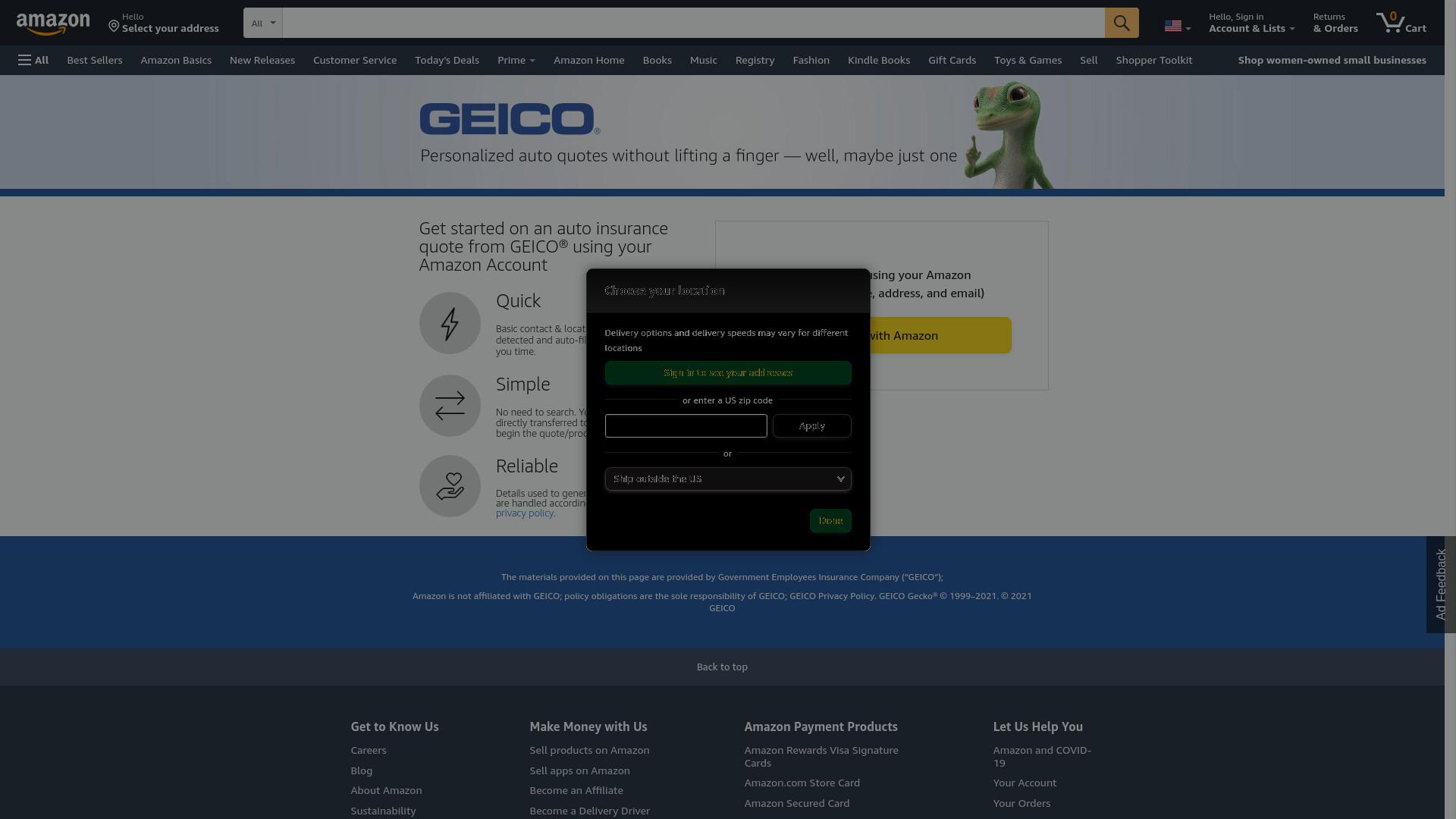Open Amazon Rewards Visa Signature Cards link
1456x819 pixels.
point(821,757)
